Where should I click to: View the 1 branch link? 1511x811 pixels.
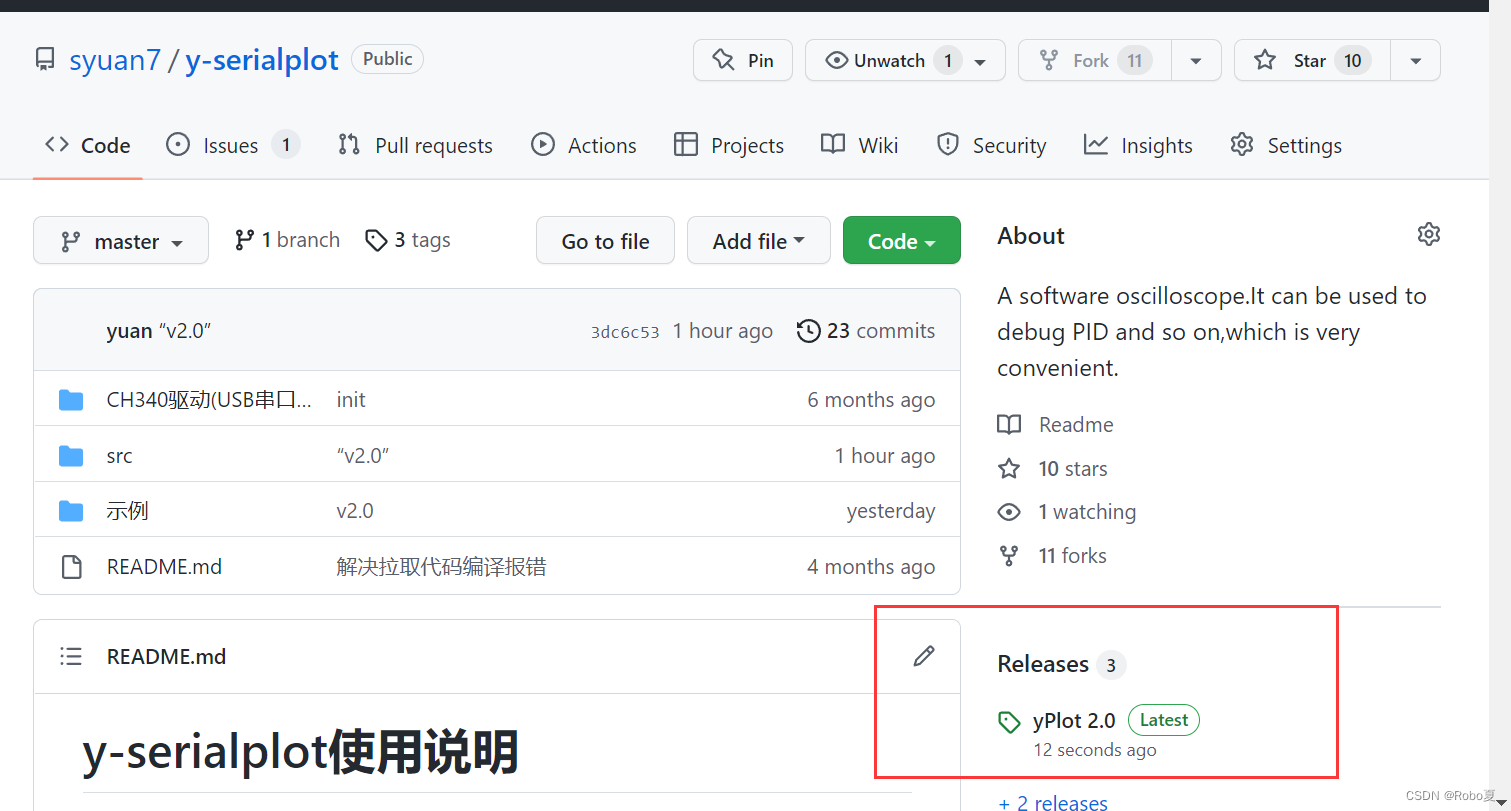(x=287, y=240)
